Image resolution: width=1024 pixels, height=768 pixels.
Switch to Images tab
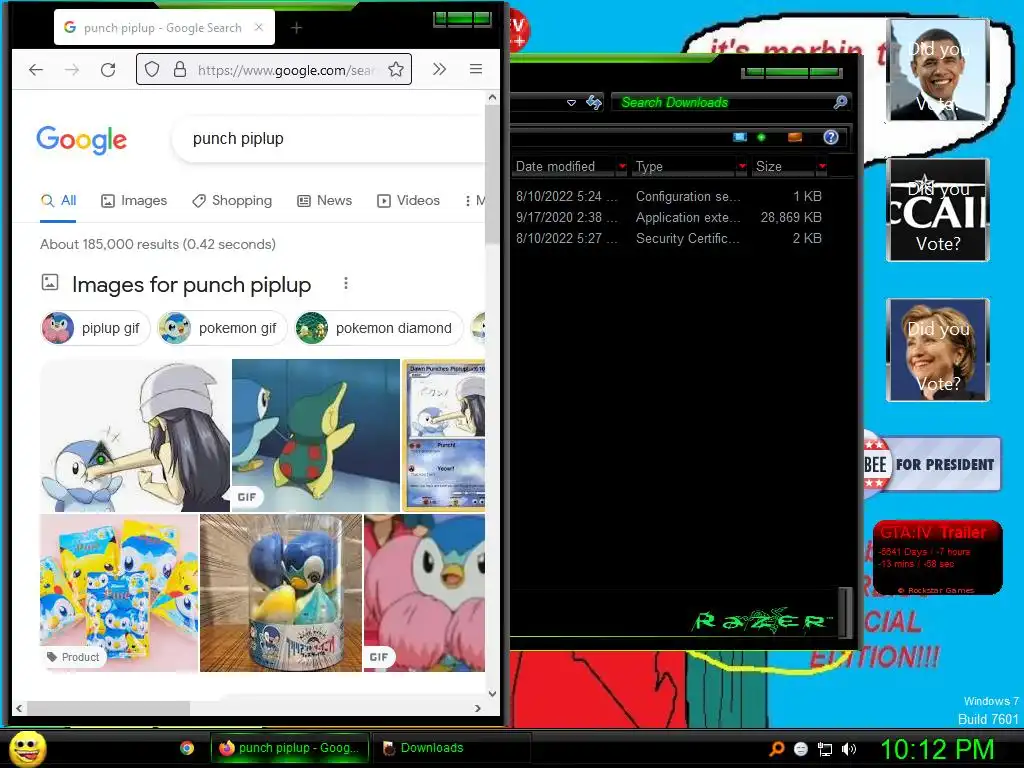[x=134, y=200]
